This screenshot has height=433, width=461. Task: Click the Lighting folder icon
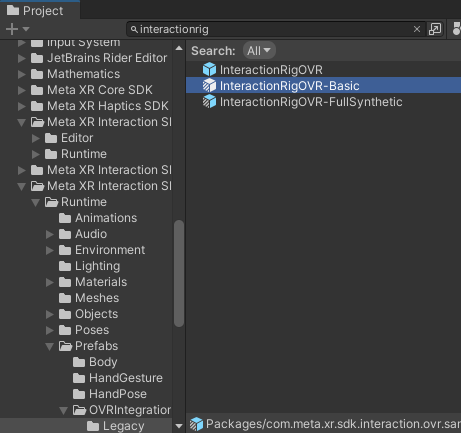tap(65, 266)
